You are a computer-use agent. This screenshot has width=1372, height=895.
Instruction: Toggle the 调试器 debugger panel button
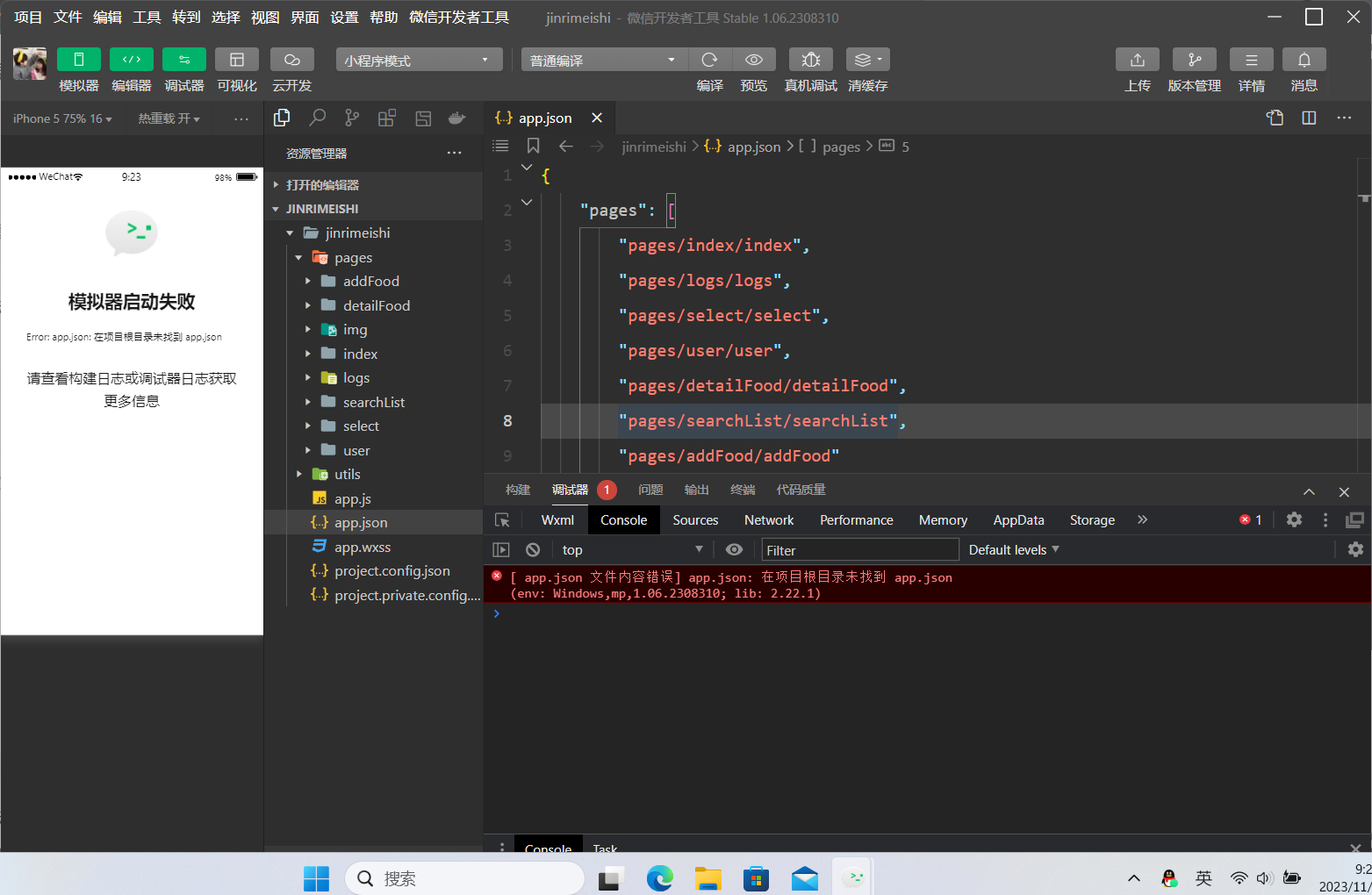184,60
